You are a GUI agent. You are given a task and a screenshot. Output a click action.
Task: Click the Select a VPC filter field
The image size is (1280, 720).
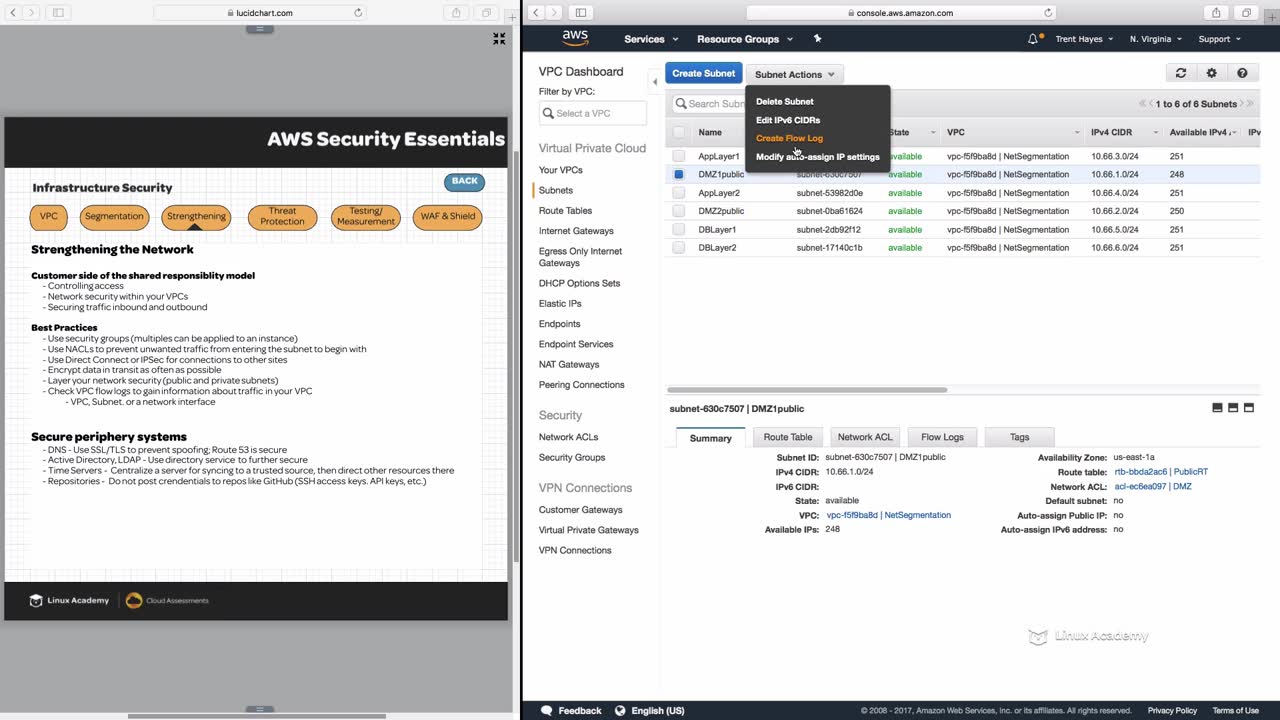coord(593,113)
